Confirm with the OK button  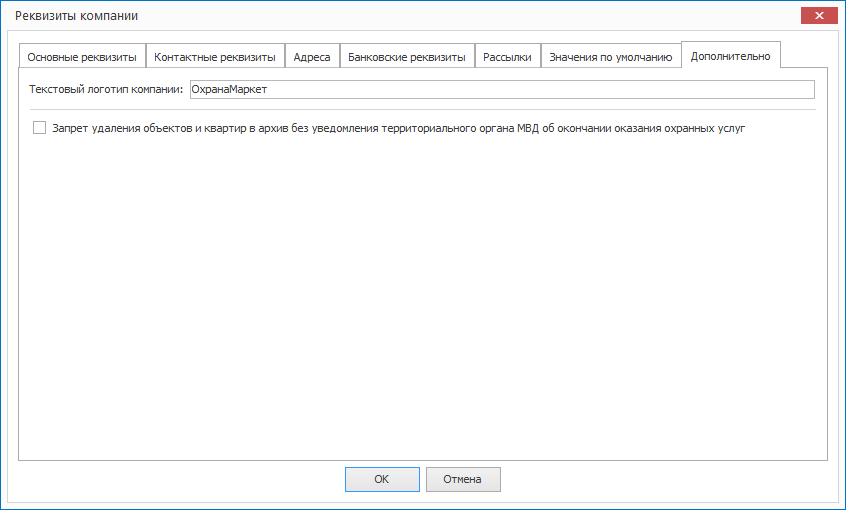pos(382,479)
